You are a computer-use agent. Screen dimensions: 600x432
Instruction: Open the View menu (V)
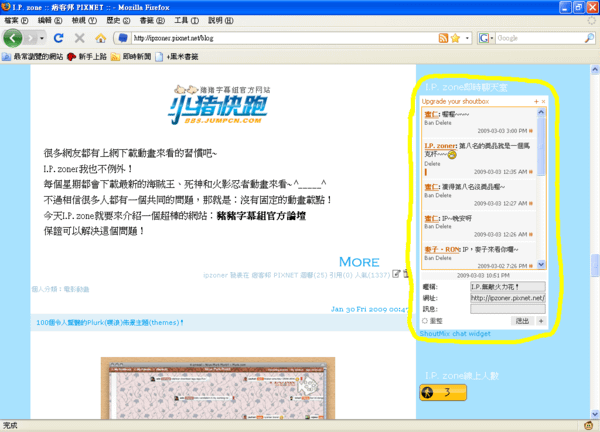click(x=84, y=21)
